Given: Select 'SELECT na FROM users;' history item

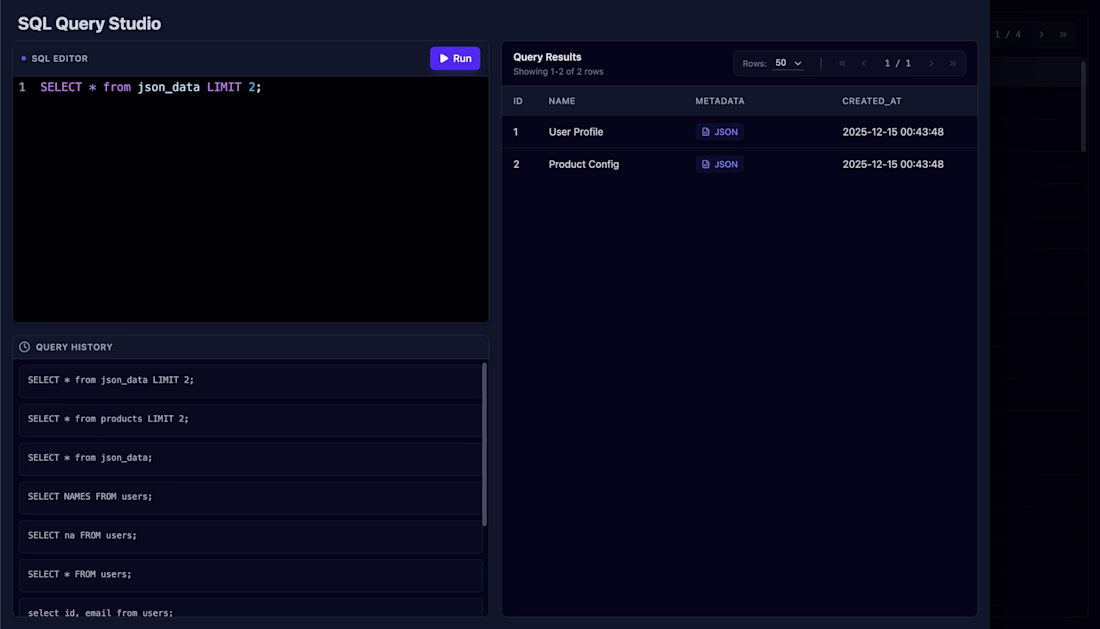Looking at the screenshot, I should pyautogui.click(x=250, y=535).
